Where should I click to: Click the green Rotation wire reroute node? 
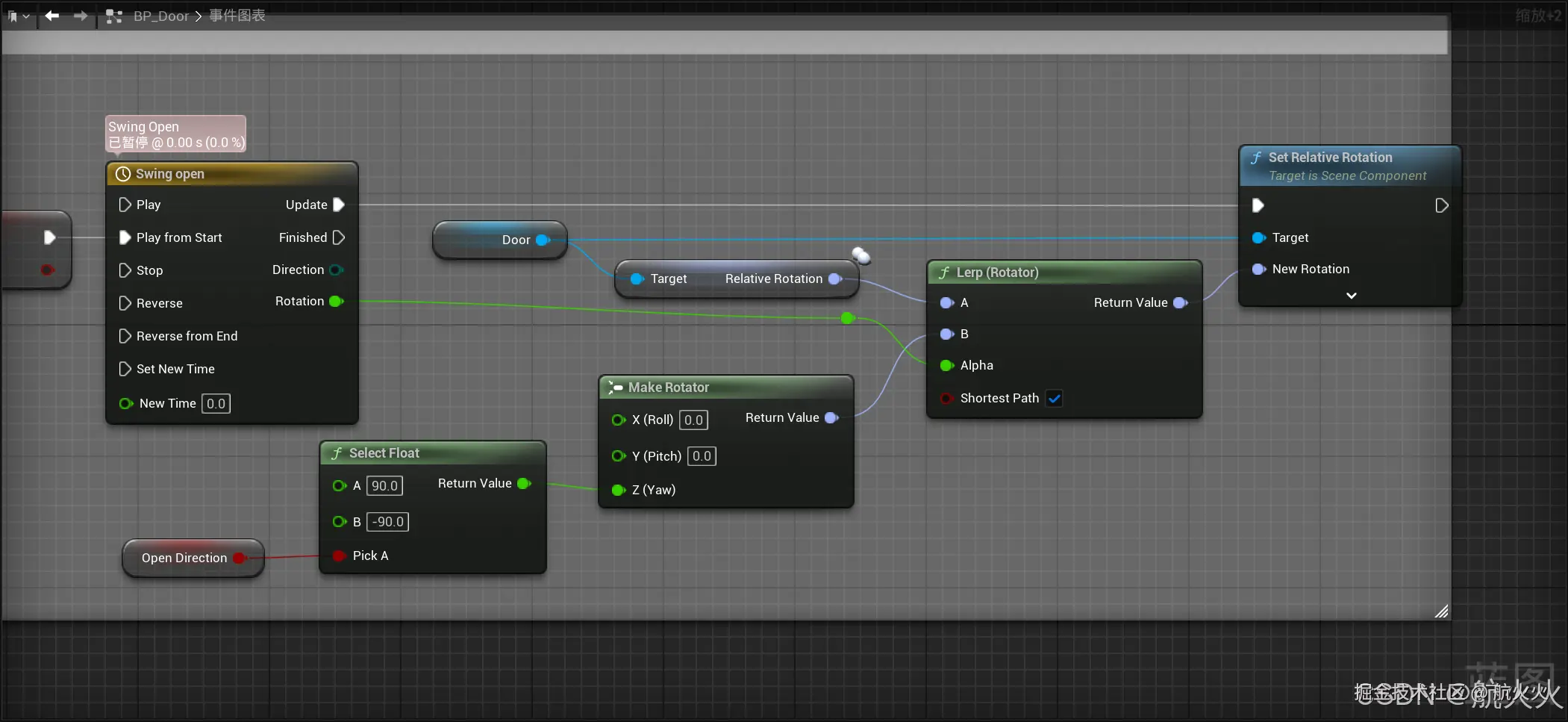pos(847,318)
